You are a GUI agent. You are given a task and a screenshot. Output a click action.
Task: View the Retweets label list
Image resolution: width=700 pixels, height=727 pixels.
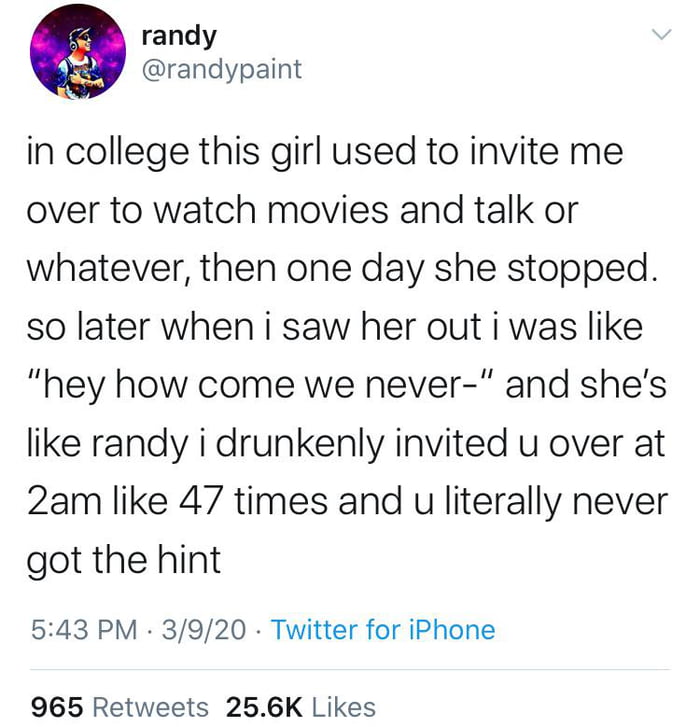point(150,708)
